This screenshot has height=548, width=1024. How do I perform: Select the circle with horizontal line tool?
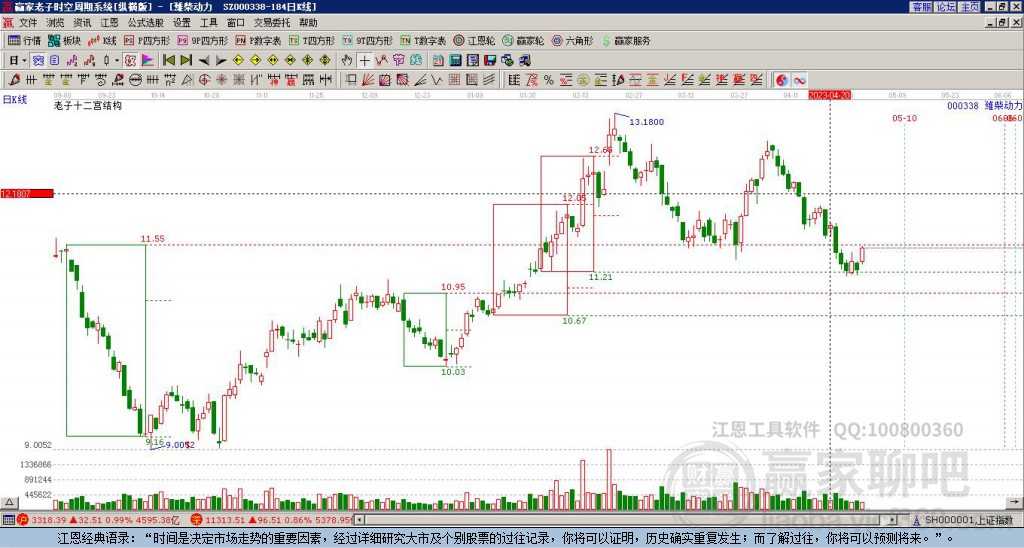[x=135, y=80]
